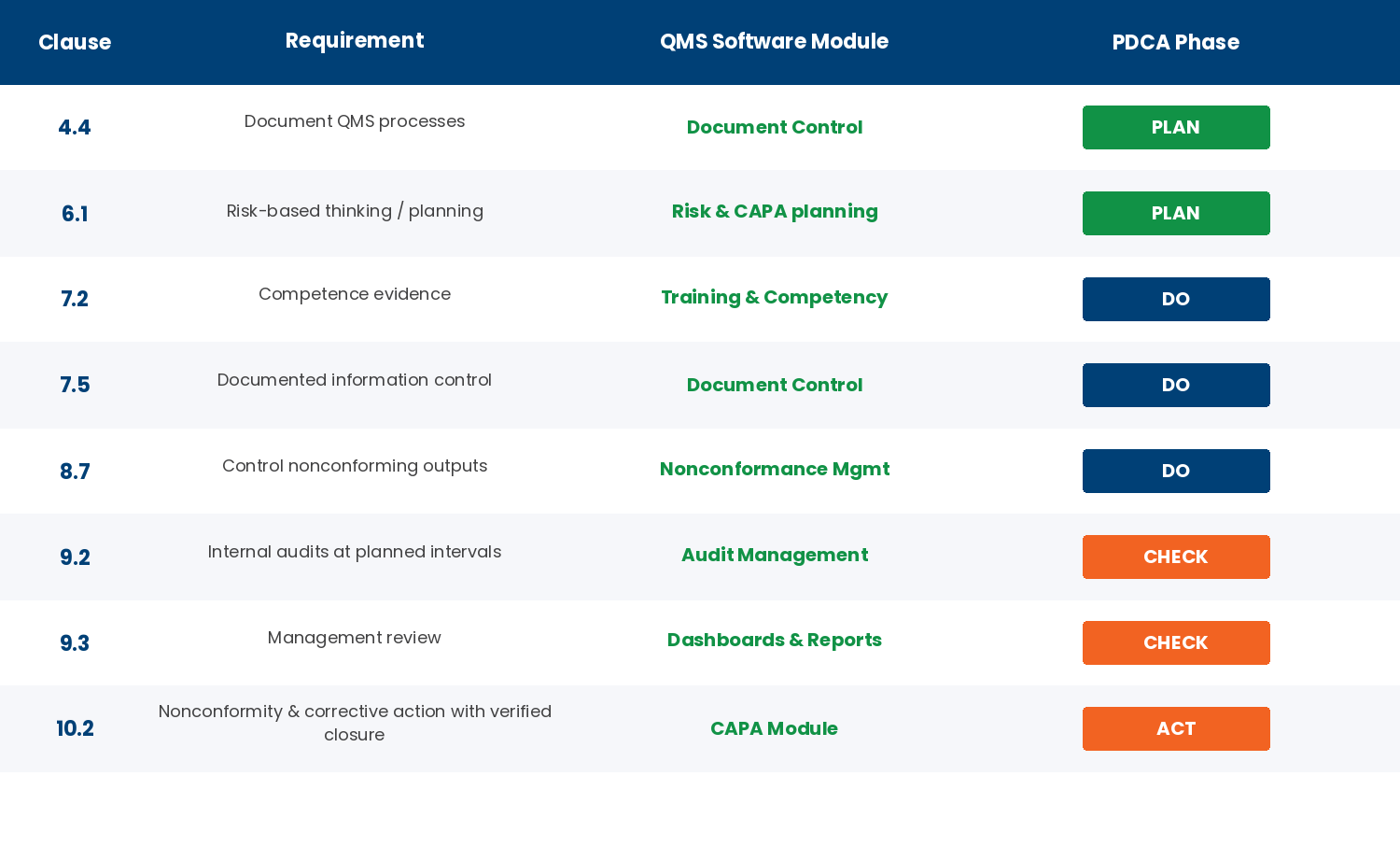Select clause number 4.4

click(75, 128)
